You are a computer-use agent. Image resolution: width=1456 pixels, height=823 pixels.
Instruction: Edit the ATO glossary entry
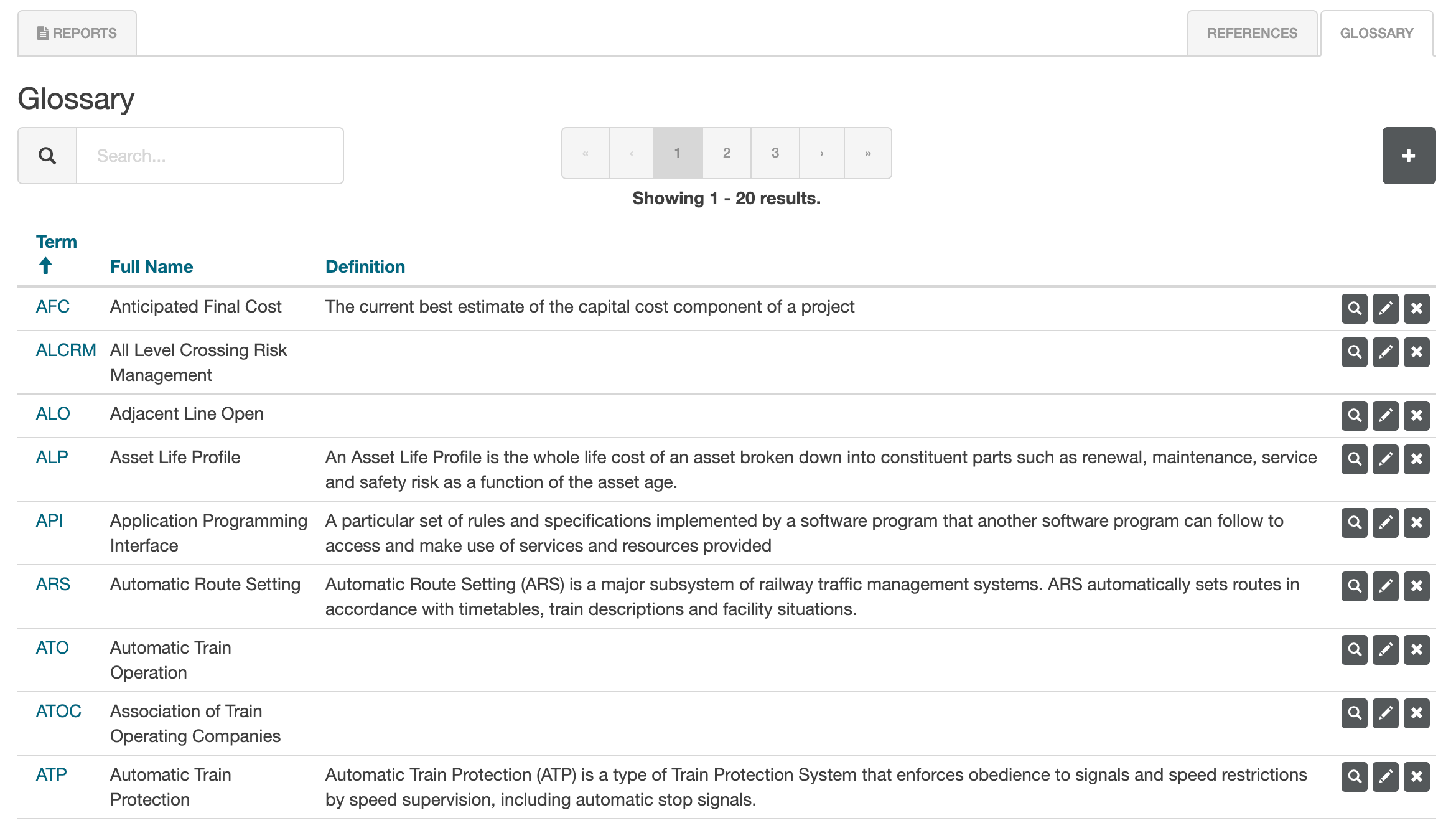(x=1385, y=649)
